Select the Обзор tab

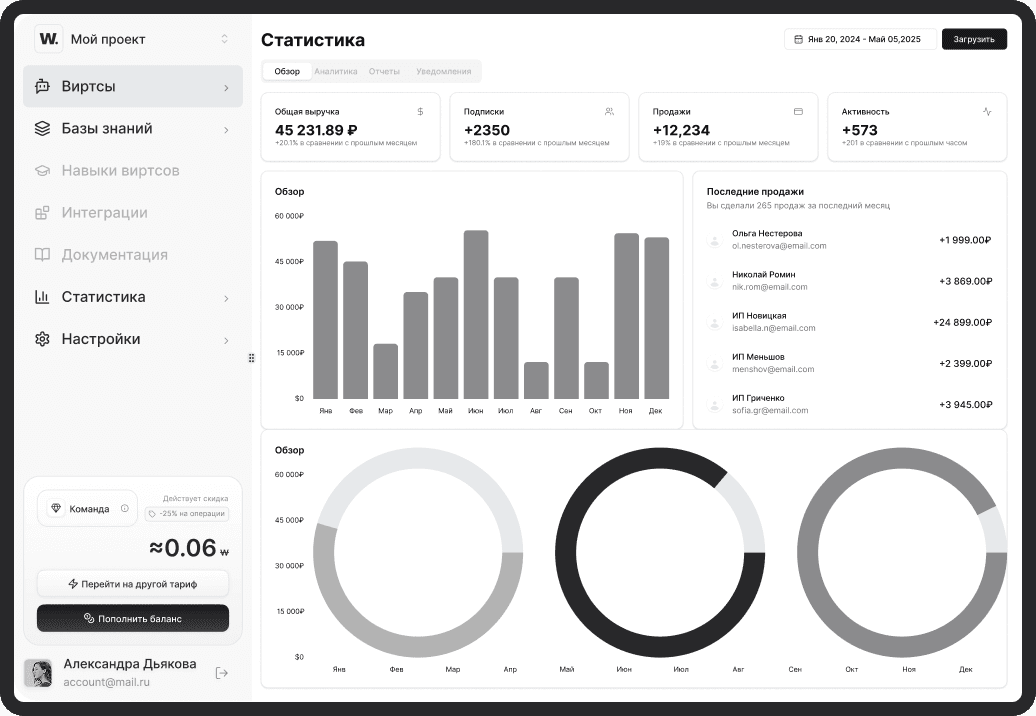(x=287, y=71)
